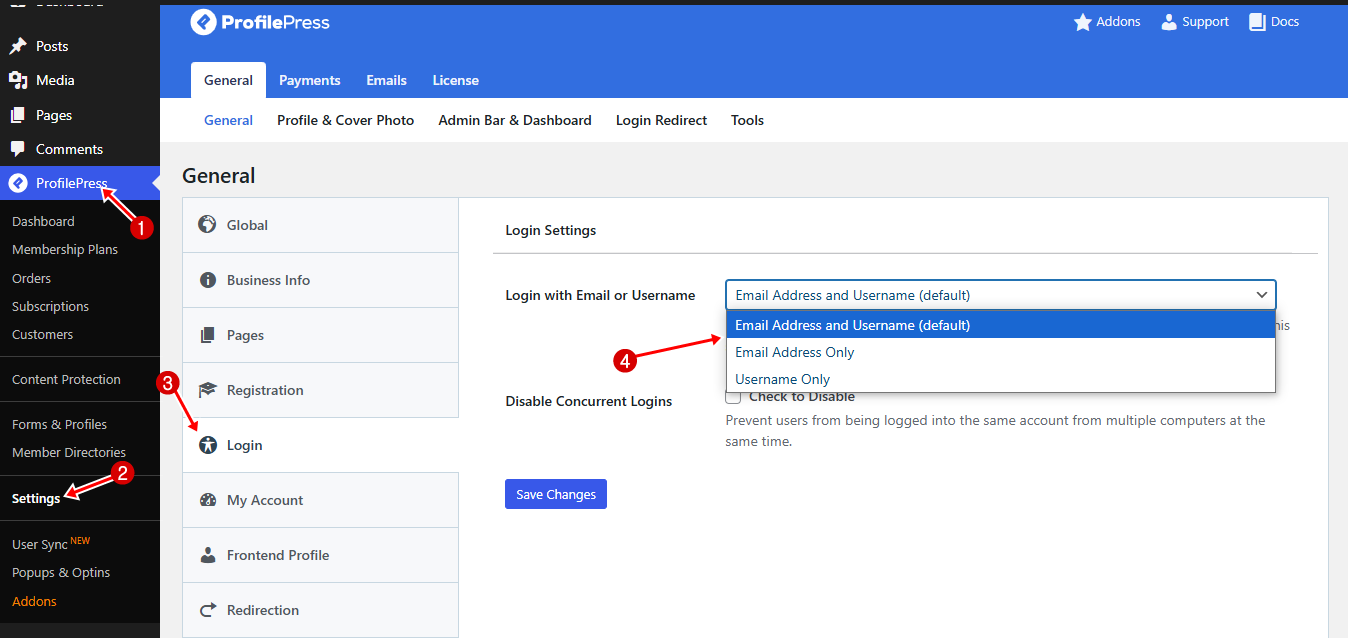
Task: Open the Login with Email or Username dropdown
Action: coord(1001,295)
